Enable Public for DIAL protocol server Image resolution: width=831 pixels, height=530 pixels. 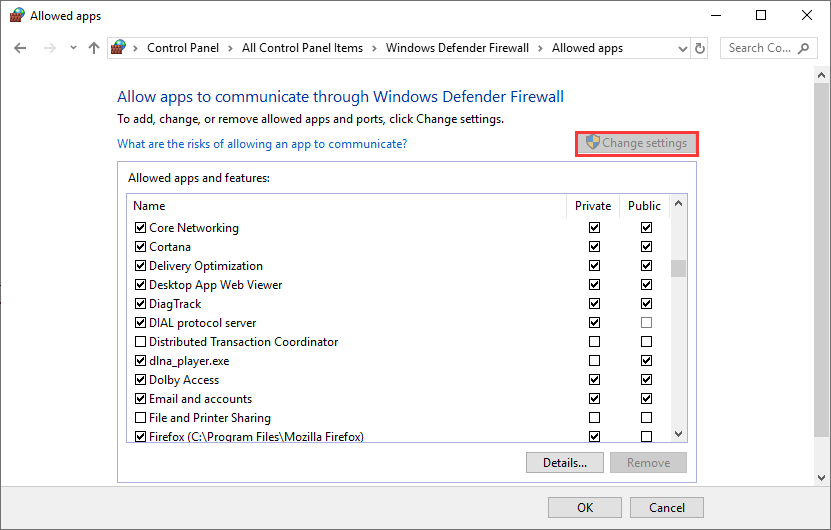click(646, 323)
